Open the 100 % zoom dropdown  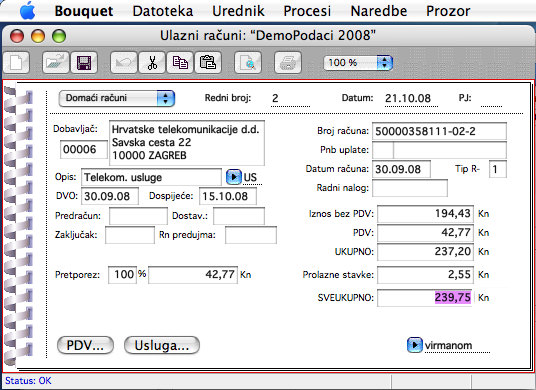[x=358, y=63]
